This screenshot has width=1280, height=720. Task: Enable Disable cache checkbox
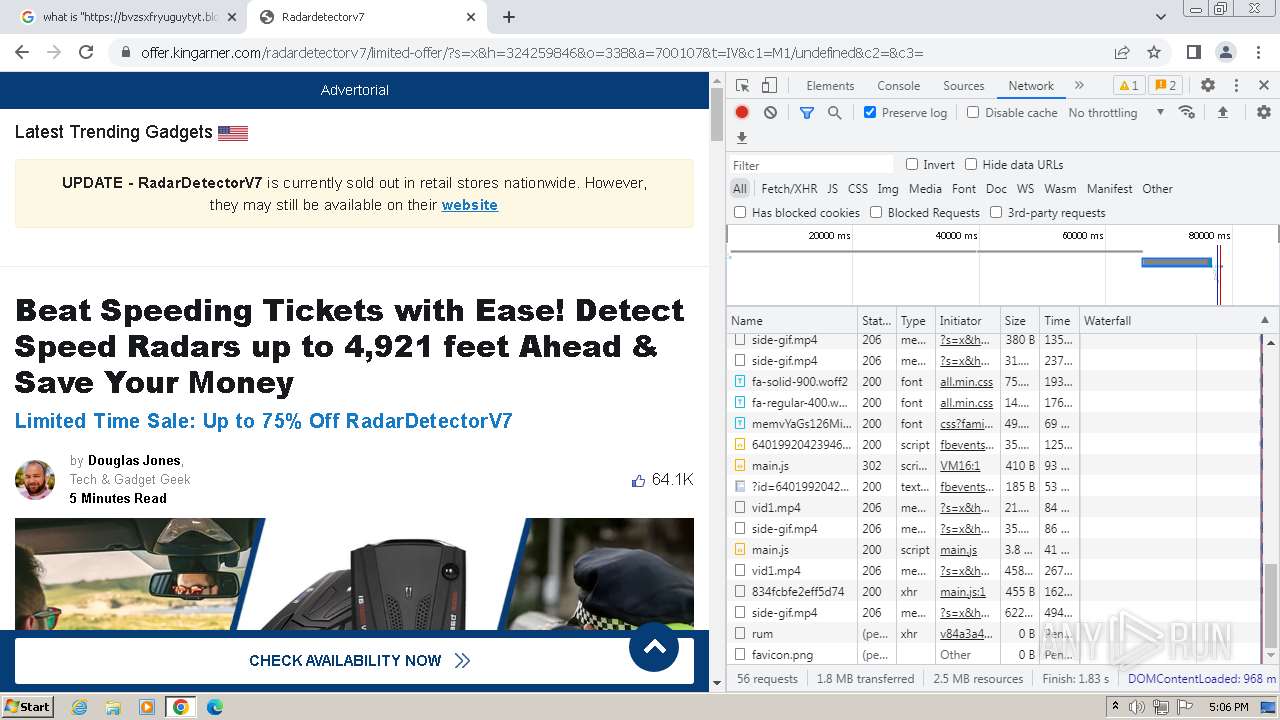[x=973, y=112]
